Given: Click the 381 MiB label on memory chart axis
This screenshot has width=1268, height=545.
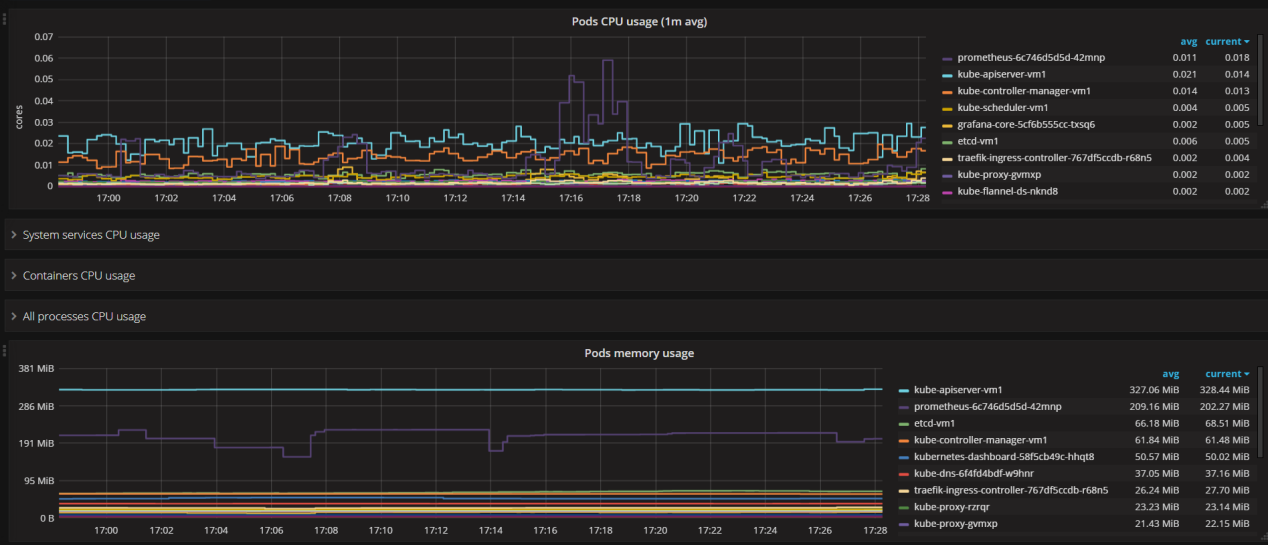Looking at the screenshot, I should (35, 369).
